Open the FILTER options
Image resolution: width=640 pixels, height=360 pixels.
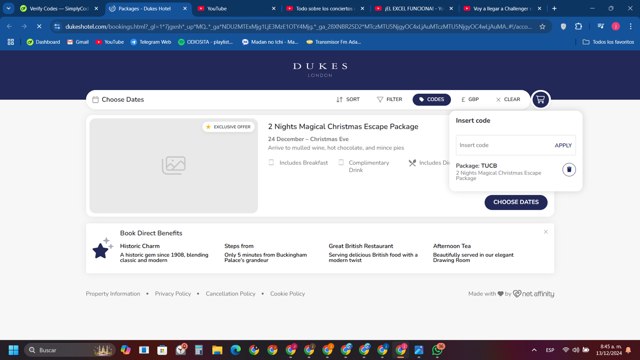pos(390,100)
